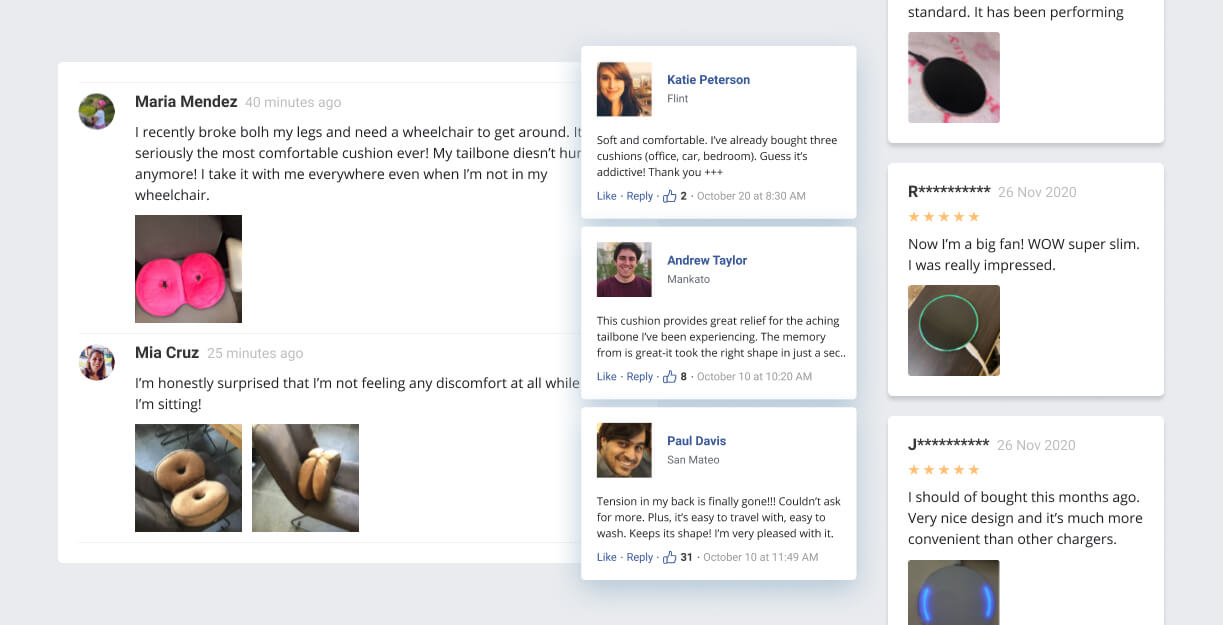Open Mia Cruz's profile avatar
Screen dimensions: 1223x625
(x=97, y=362)
